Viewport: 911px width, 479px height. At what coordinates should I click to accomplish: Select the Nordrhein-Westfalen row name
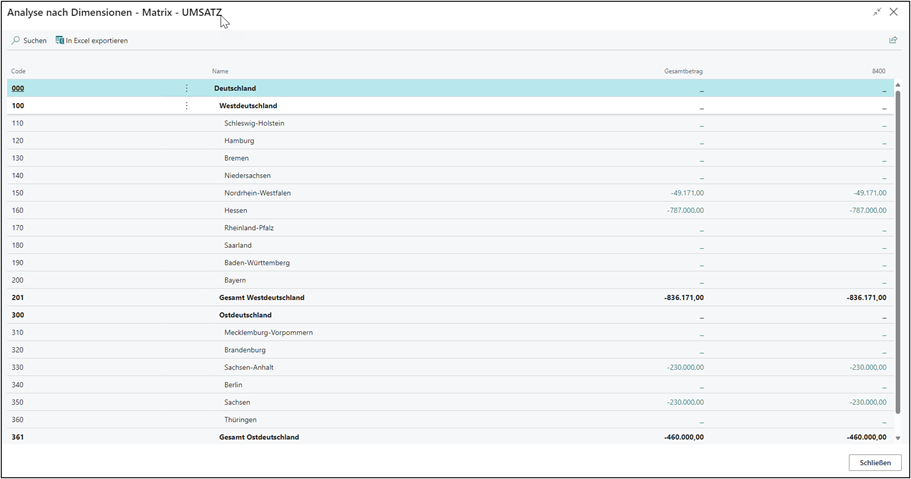[x=257, y=193]
